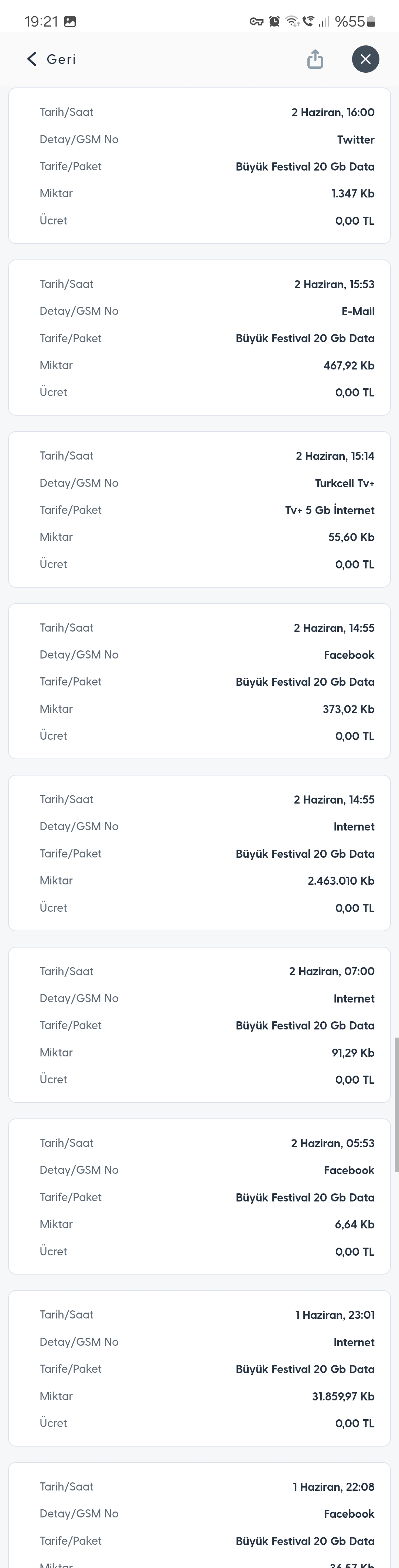Select the Twitter usage entry at 16:00
Screen dimensions: 399x1568
pos(199,166)
